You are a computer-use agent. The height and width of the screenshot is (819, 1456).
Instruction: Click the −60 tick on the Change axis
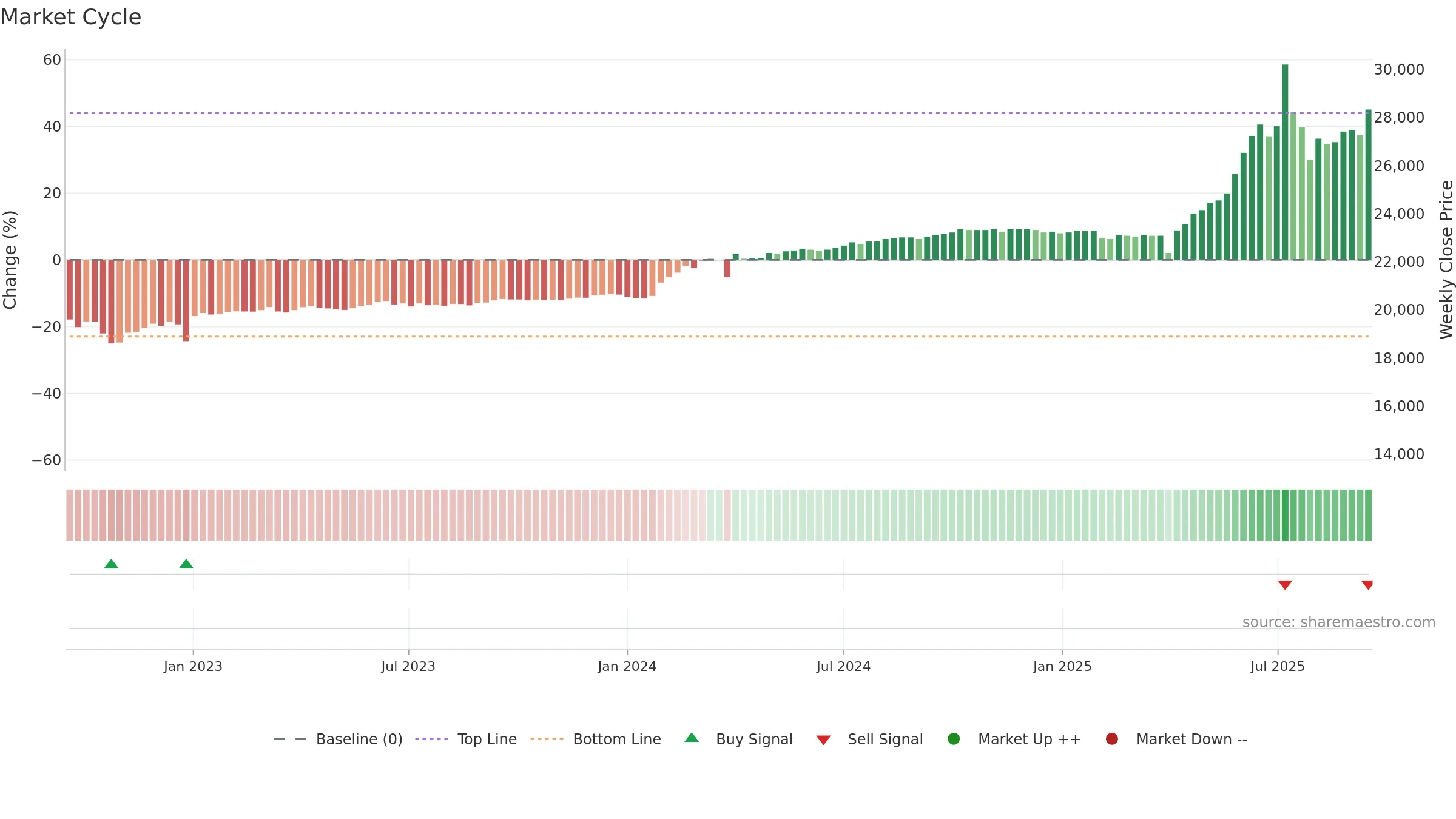click(47, 460)
